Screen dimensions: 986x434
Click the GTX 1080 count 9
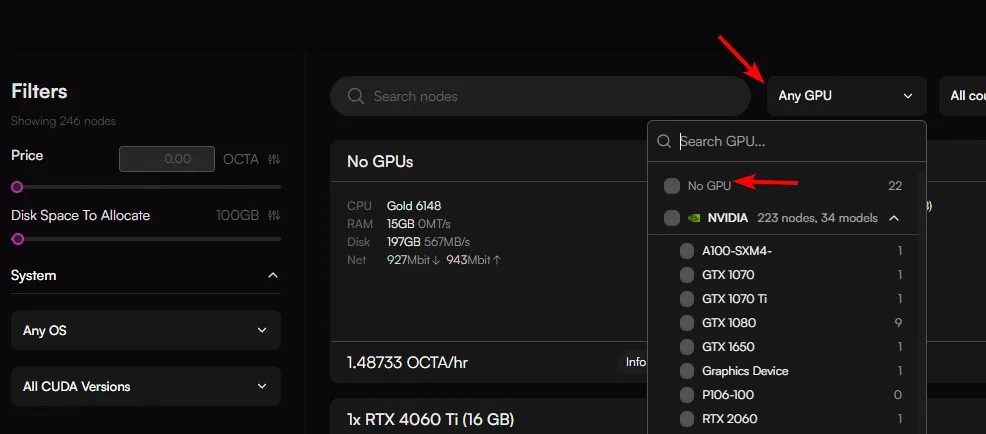[x=899, y=323]
